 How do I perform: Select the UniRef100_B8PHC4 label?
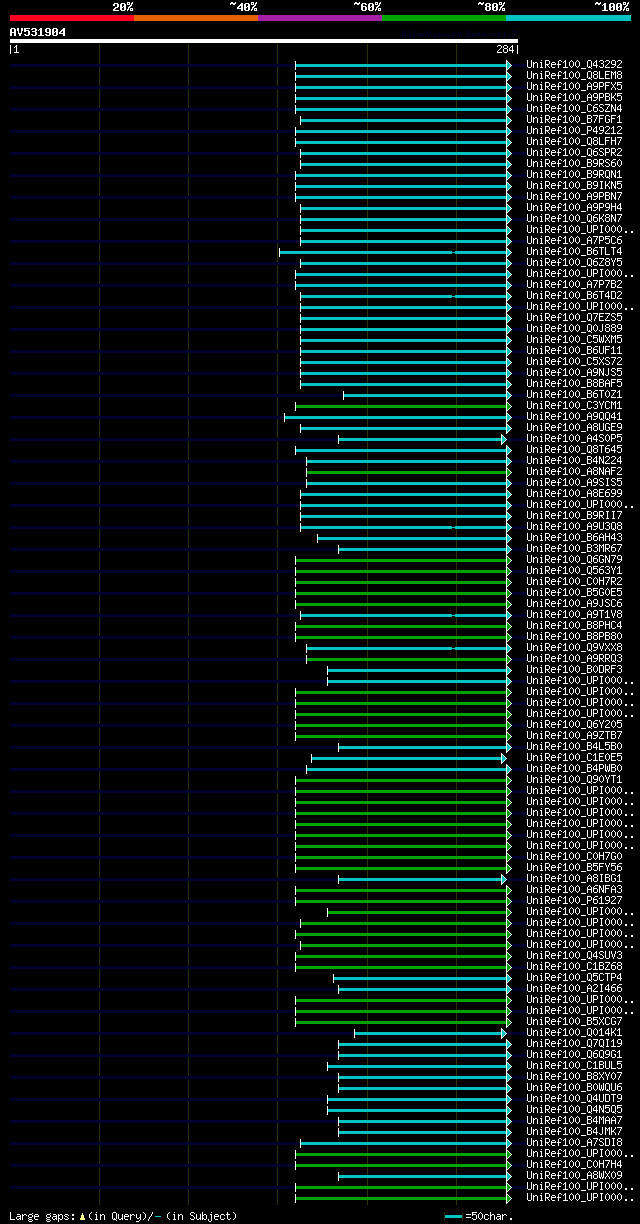pos(574,625)
